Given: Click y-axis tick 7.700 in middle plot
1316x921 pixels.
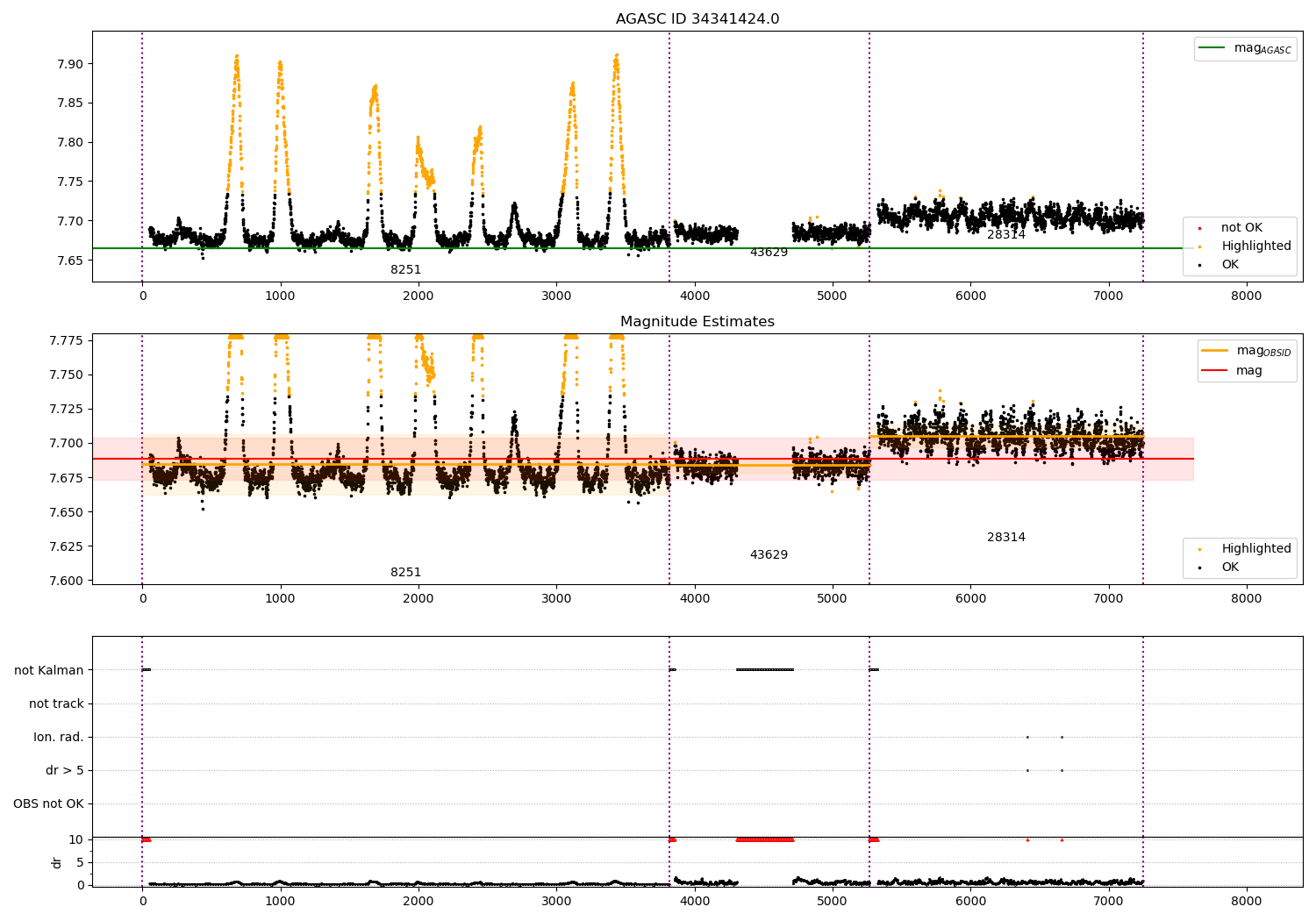Looking at the screenshot, I should [67, 443].
